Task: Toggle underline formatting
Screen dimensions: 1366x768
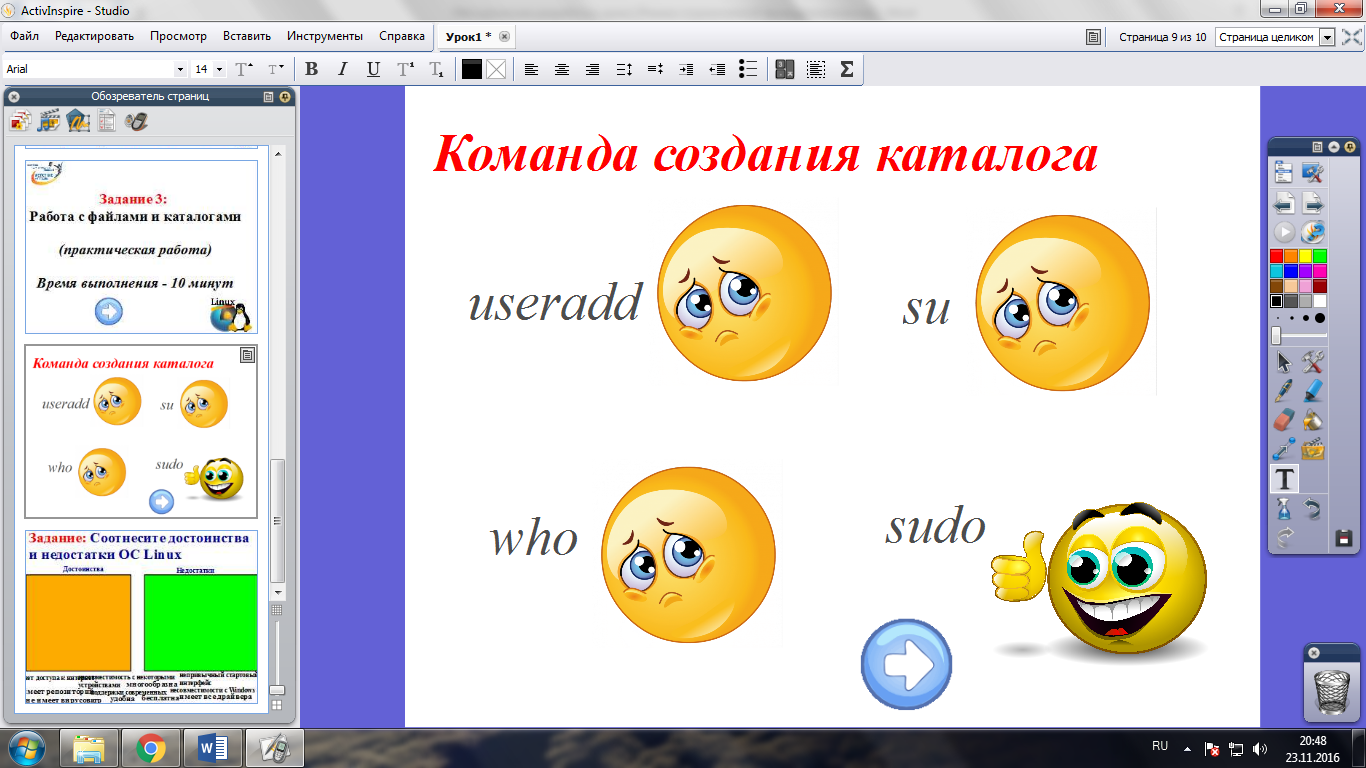Action: click(373, 69)
